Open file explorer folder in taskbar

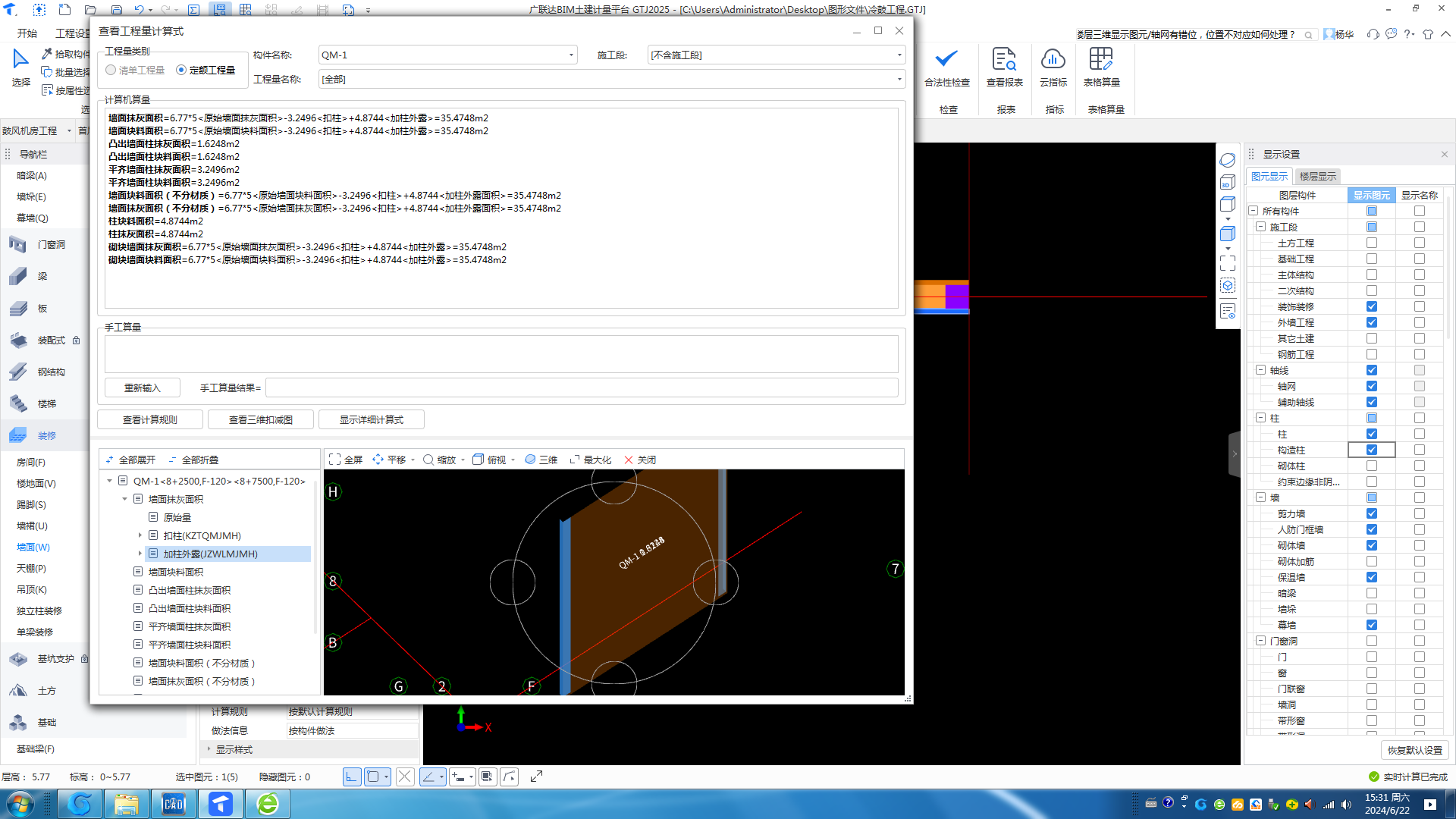[127, 804]
